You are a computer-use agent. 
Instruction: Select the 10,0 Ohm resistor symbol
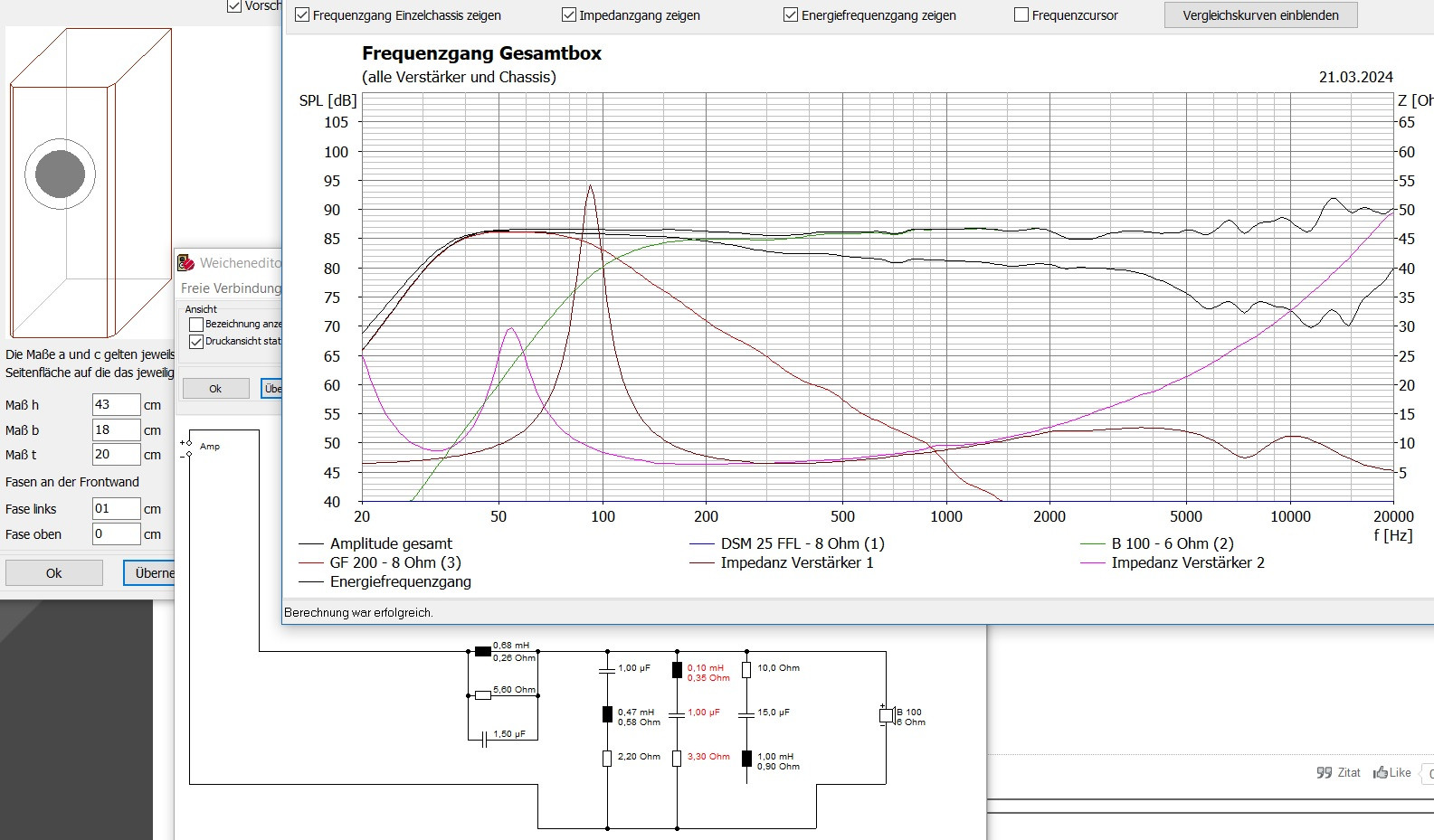(x=746, y=670)
